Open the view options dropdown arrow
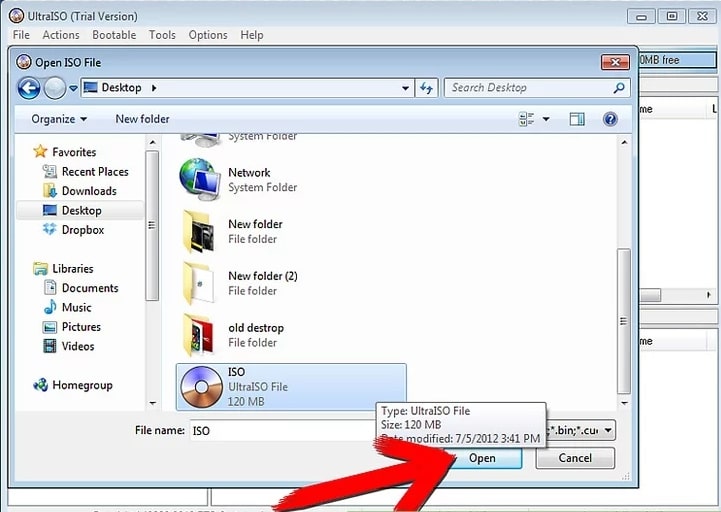 pos(546,119)
